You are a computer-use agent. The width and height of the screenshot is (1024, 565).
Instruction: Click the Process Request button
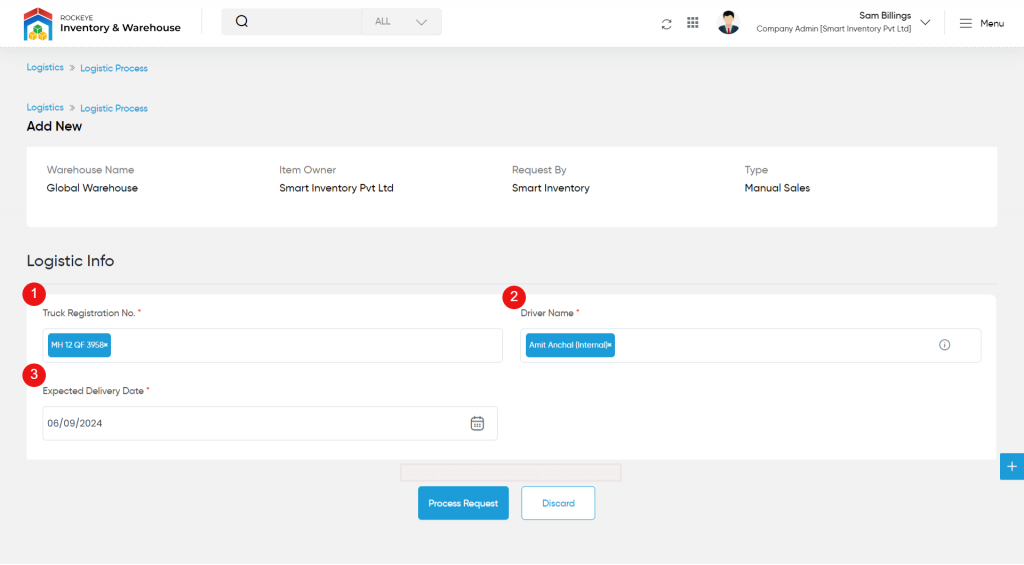tap(463, 503)
